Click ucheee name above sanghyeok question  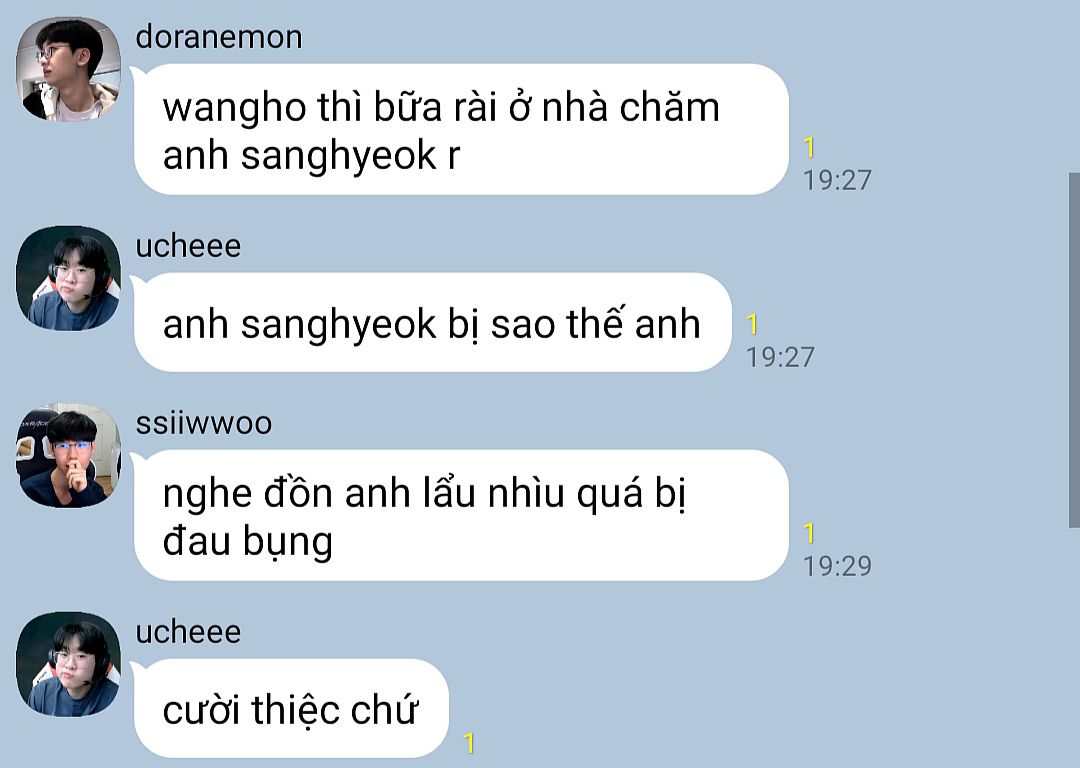click(188, 246)
